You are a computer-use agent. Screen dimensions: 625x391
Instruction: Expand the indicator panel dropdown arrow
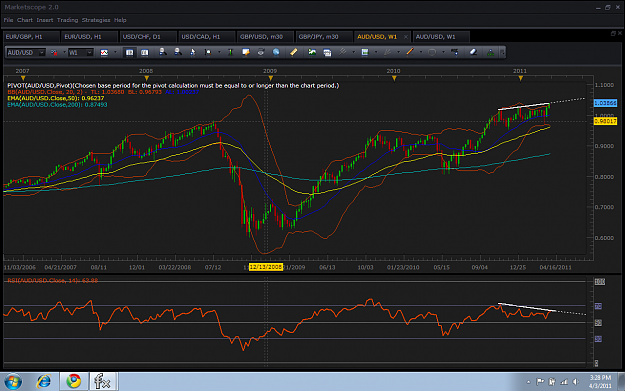point(376,52)
